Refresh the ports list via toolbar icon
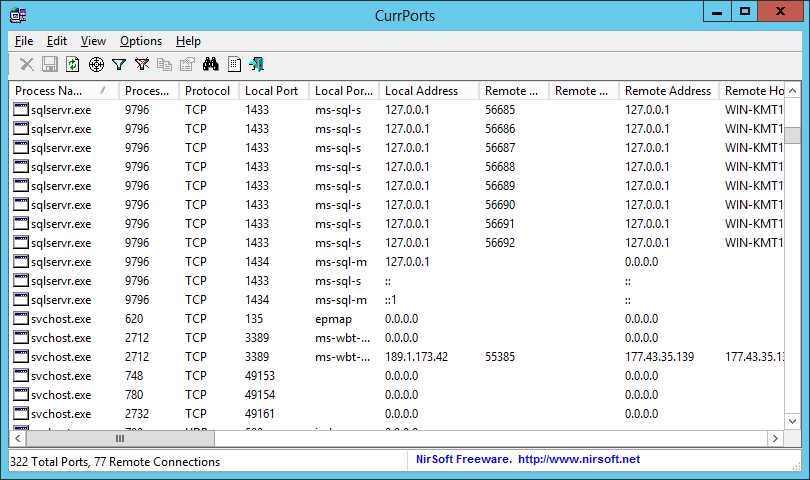 (x=73, y=64)
